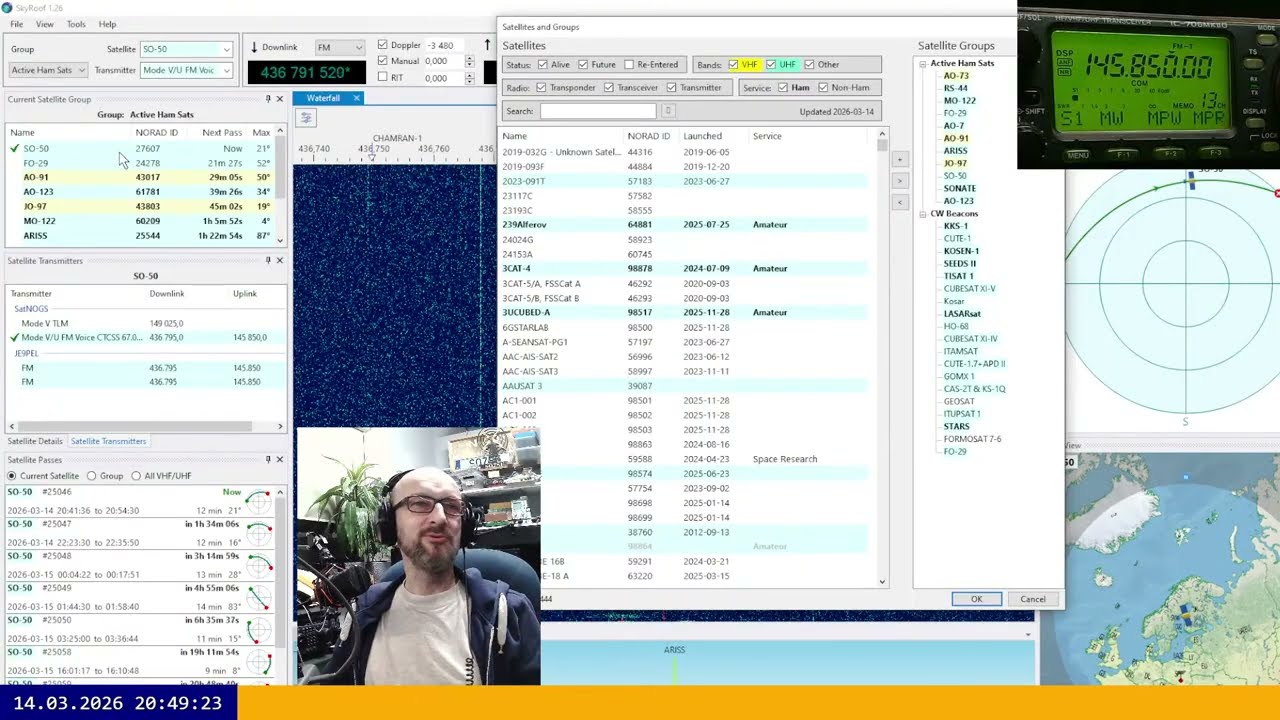Screen dimensions: 1280x720
Task: Click the RIT offset spinner arrows
Action: point(470,77)
